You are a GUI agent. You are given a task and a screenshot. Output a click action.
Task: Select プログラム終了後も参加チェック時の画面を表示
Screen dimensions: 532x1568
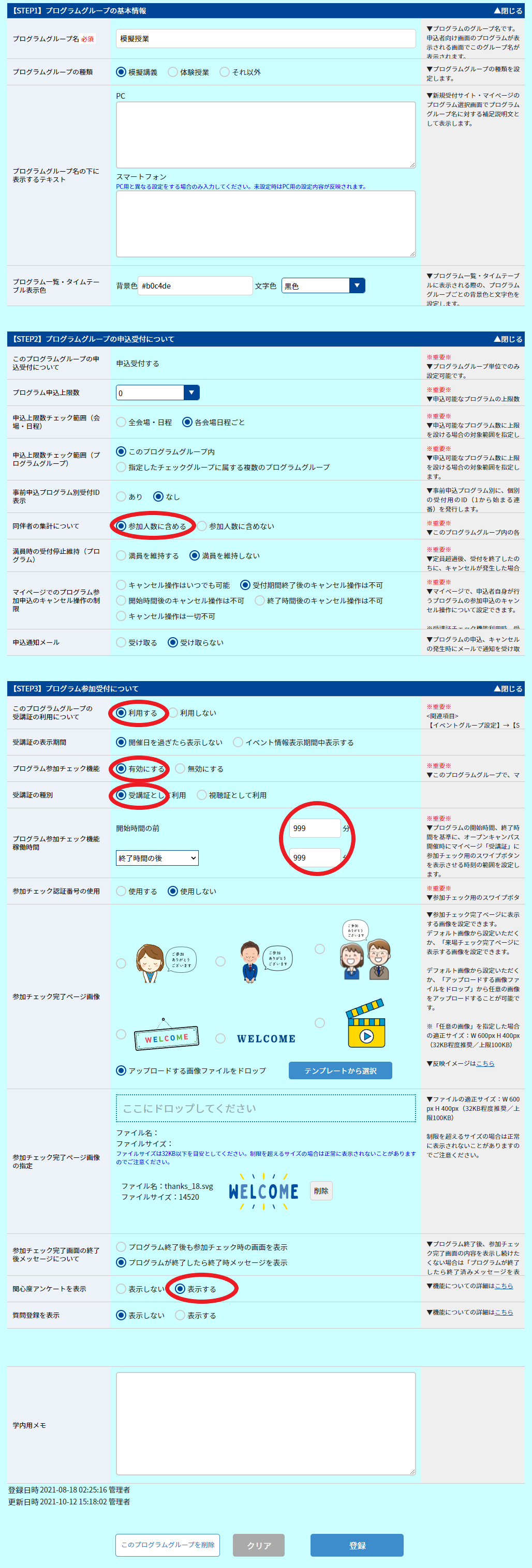121,1247
